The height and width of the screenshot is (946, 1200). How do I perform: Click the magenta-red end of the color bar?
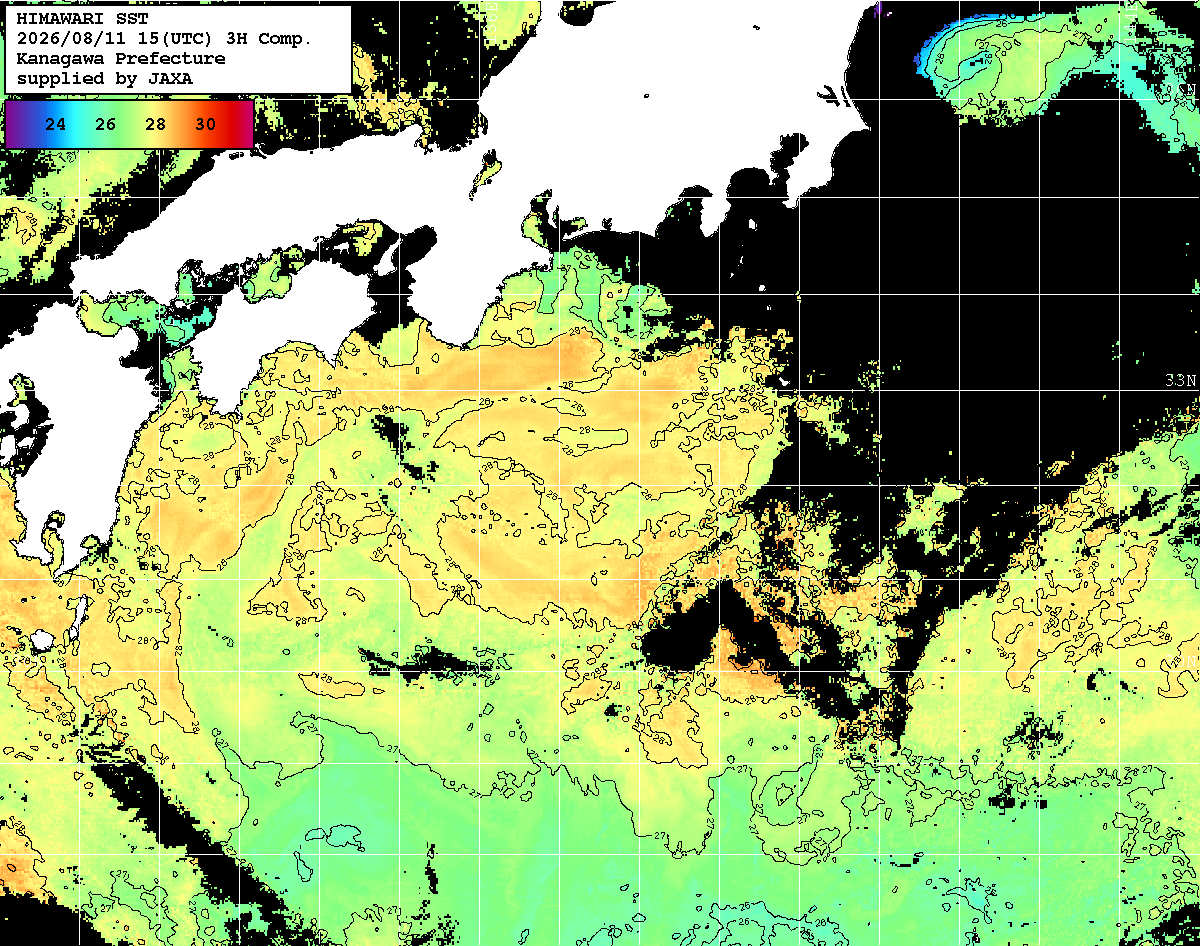click(x=243, y=124)
